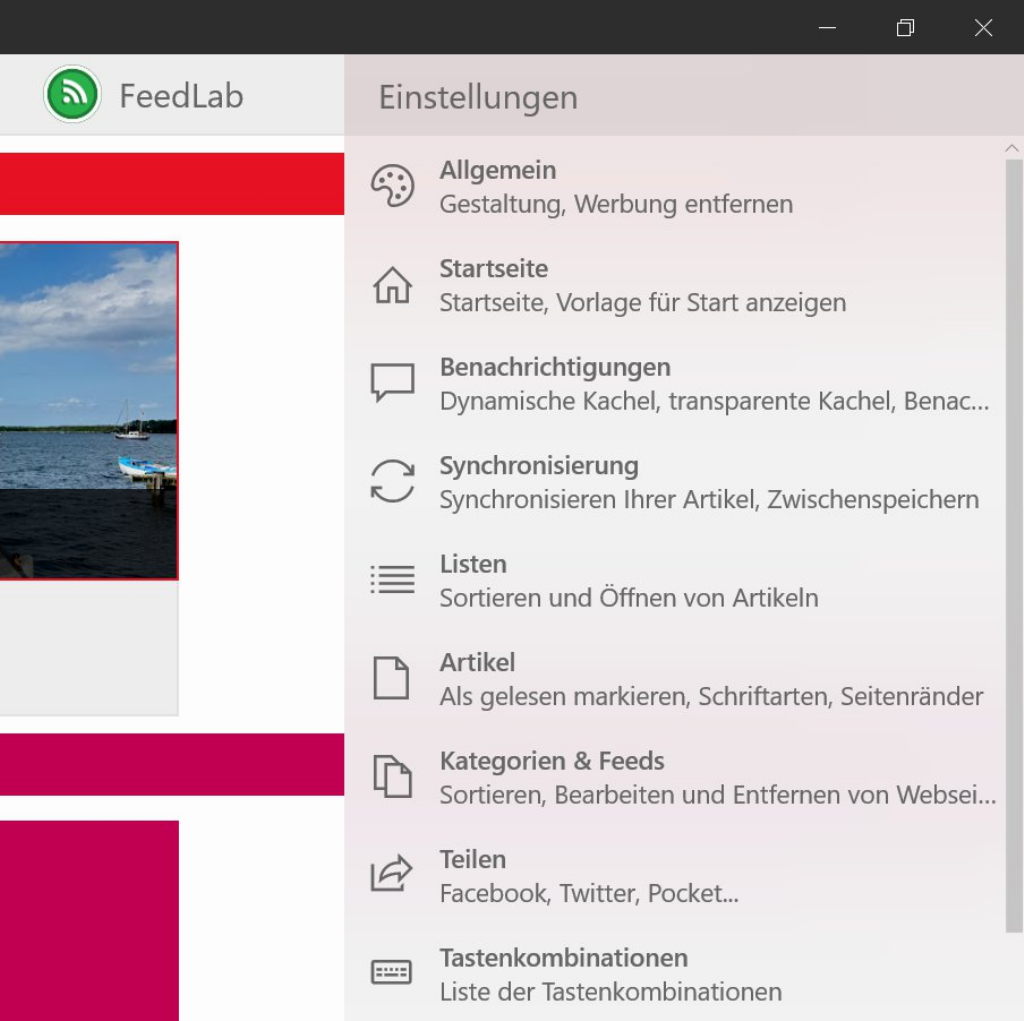The image size is (1024, 1021).
Task: Click the Artikel page icon
Action: coord(391,678)
